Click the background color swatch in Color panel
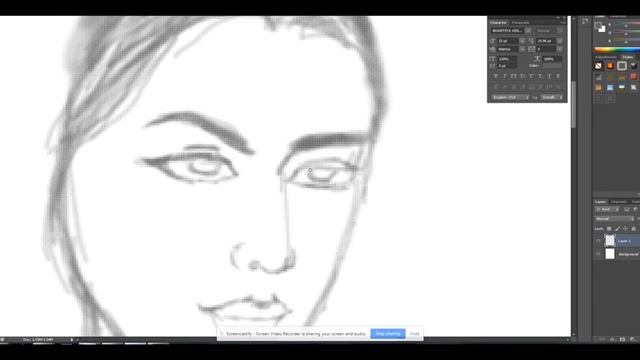The width and height of the screenshot is (640, 360). pyautogui.click(x=602, y=29)
